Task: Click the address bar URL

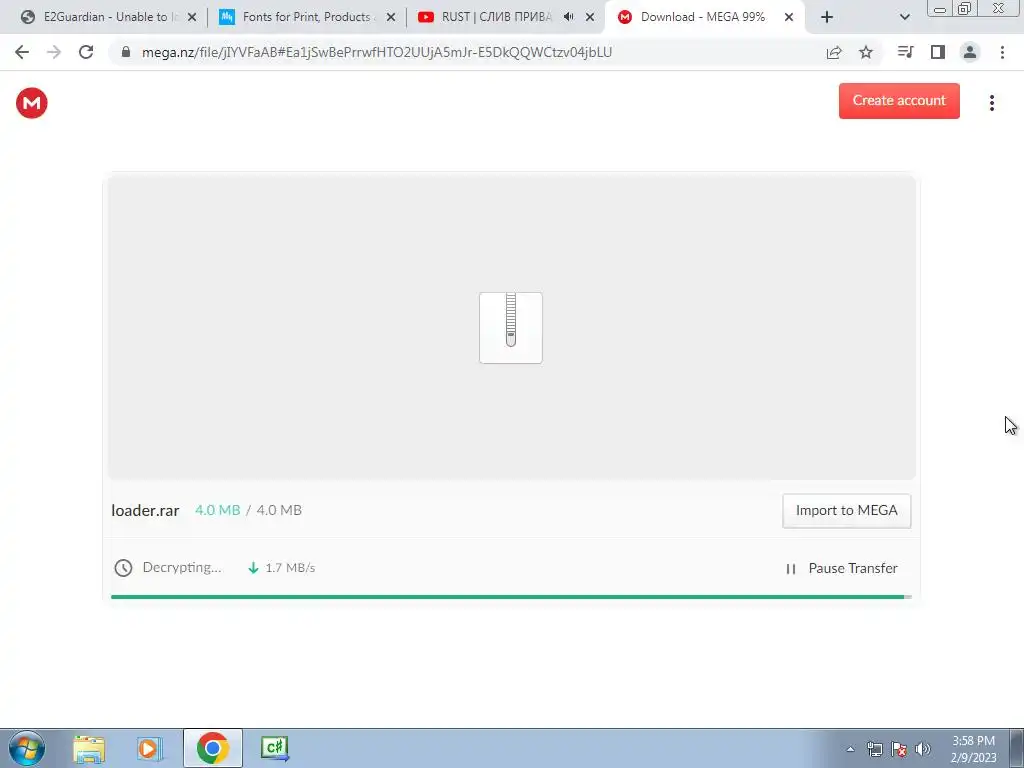Action: [x=377, y=52]
